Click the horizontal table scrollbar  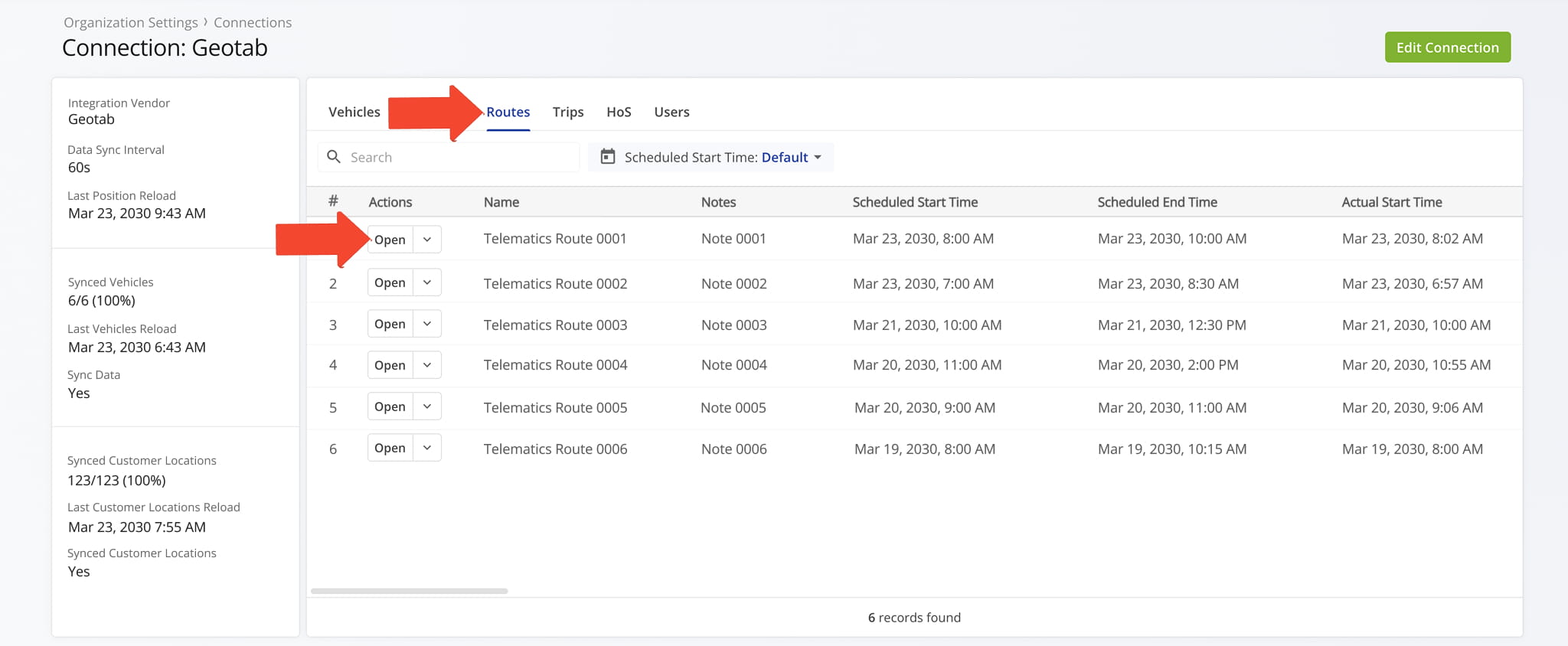tap(409, 591)
